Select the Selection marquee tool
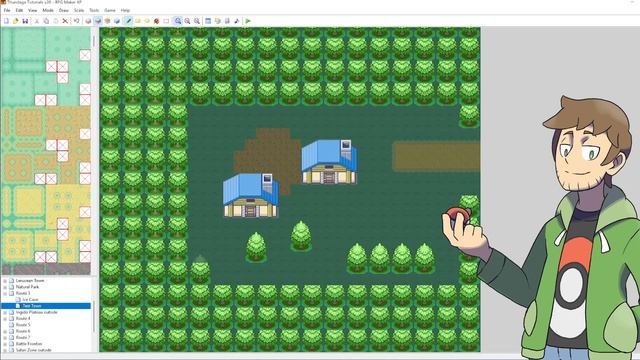Viewport: 640px width, 360px height. 166,21
